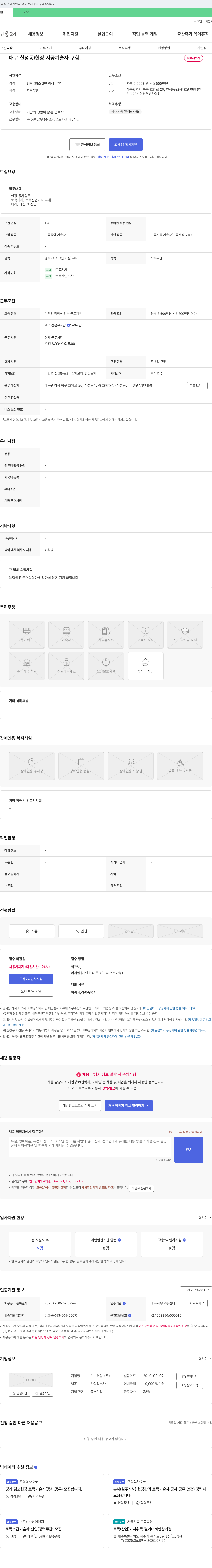Select the 주택자금 지원 icon
This screenshot has width=212, height=1568.
pos(27,666)
